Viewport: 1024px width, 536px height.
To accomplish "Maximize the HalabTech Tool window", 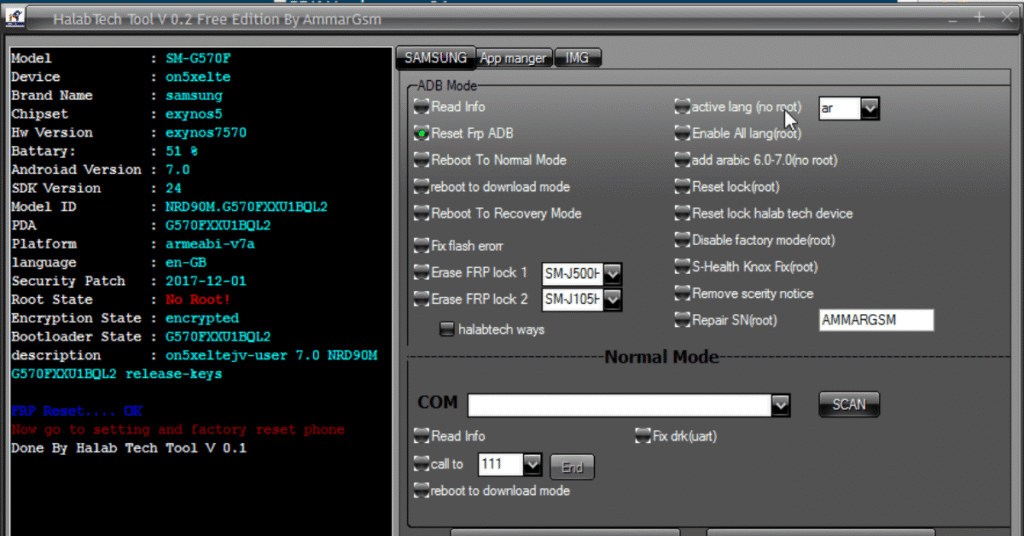I will click(979, 18).
